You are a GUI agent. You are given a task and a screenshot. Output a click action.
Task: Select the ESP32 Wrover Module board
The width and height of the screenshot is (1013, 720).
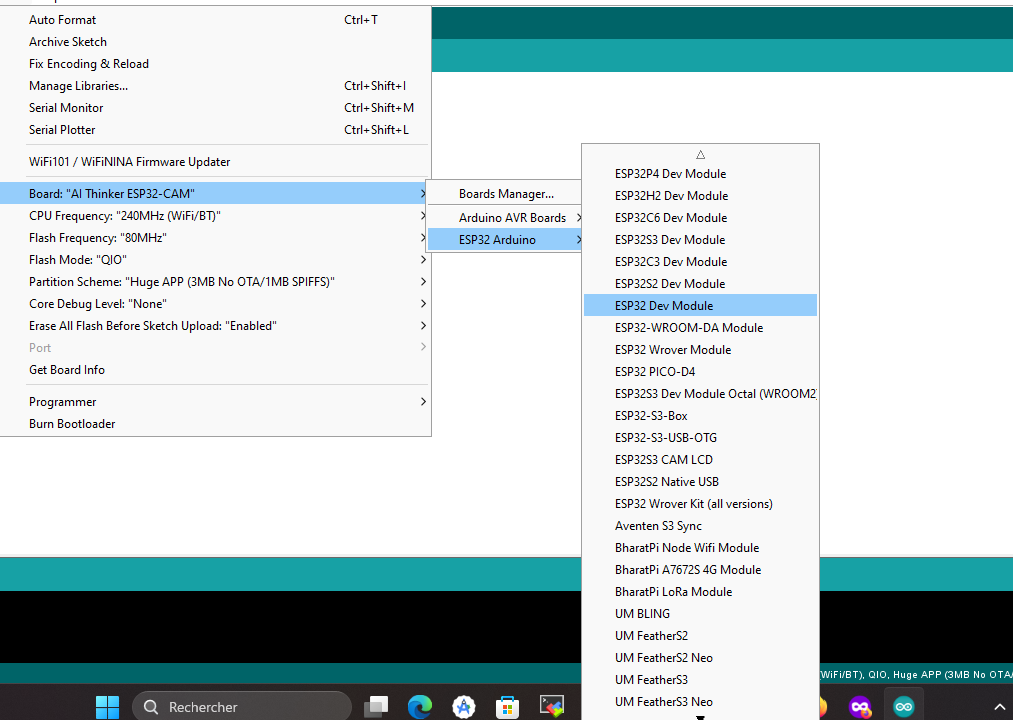(x=700, y=349)
